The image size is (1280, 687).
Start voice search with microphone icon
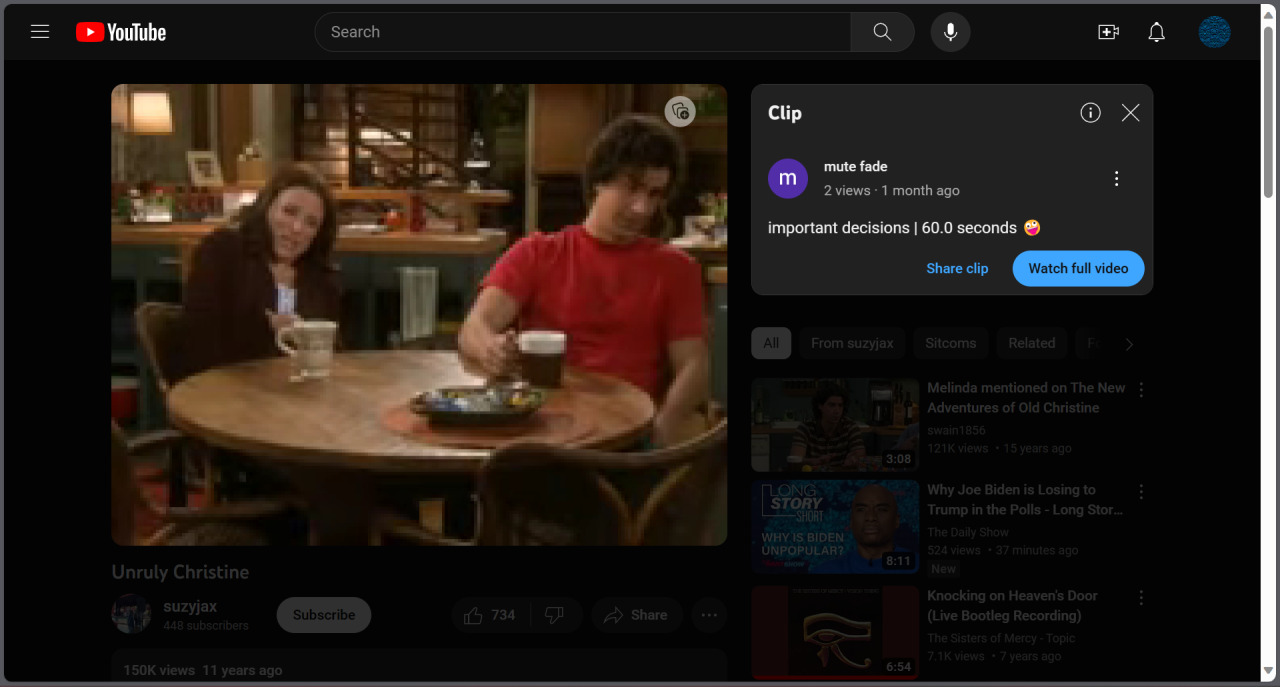[951, 32]
